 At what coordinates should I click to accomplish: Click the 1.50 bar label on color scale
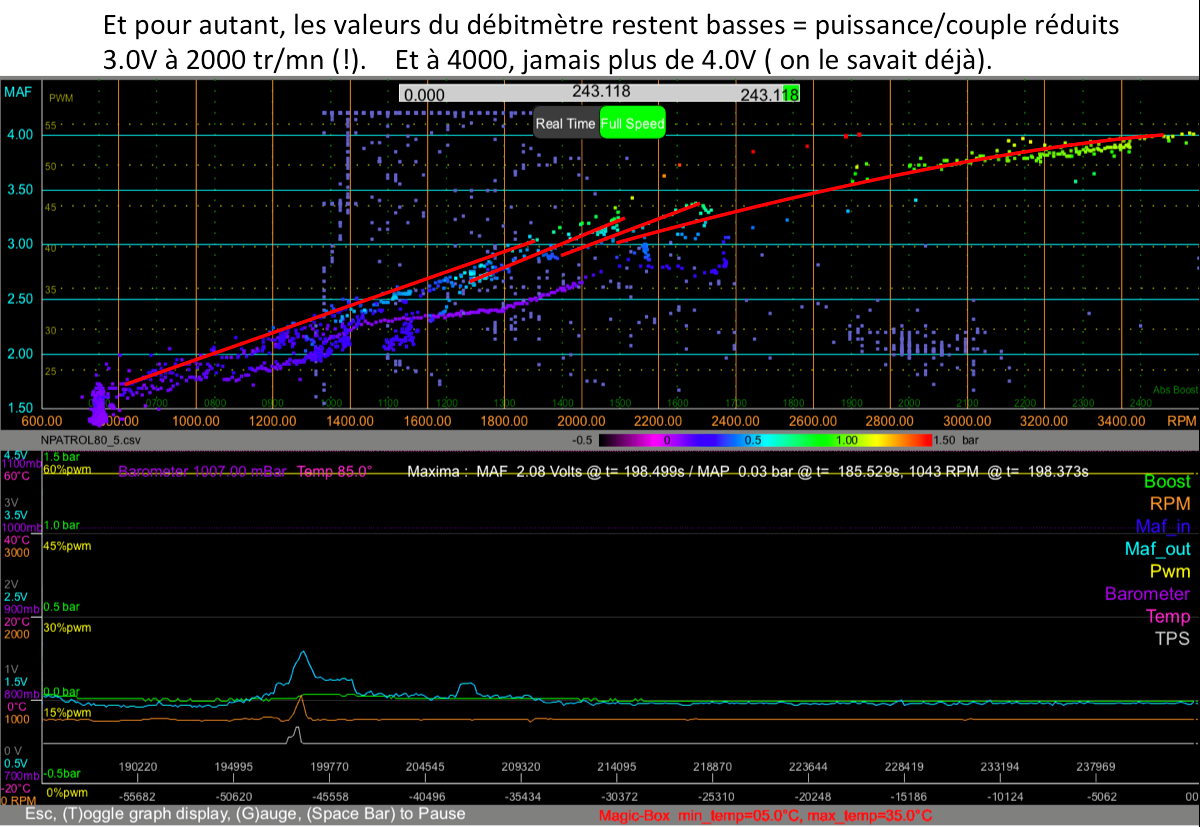[958, 439]
